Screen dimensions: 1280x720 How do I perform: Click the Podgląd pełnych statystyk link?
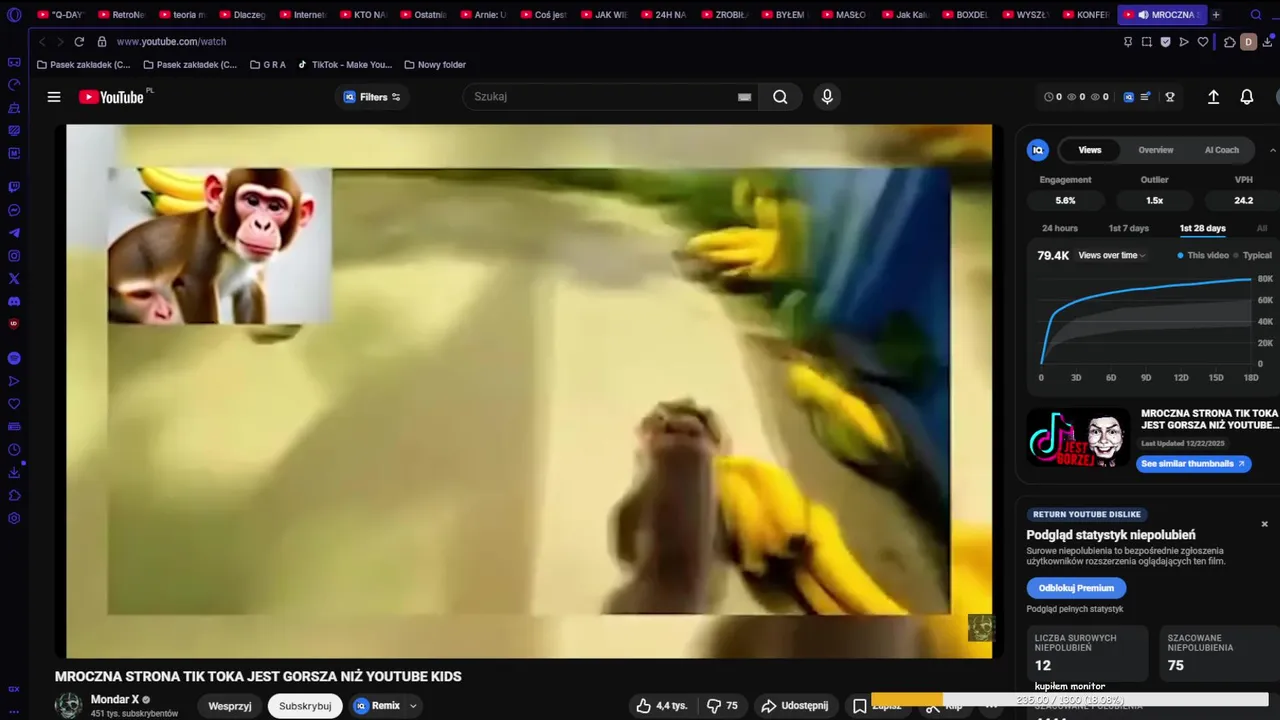[x=1074, y=609]
